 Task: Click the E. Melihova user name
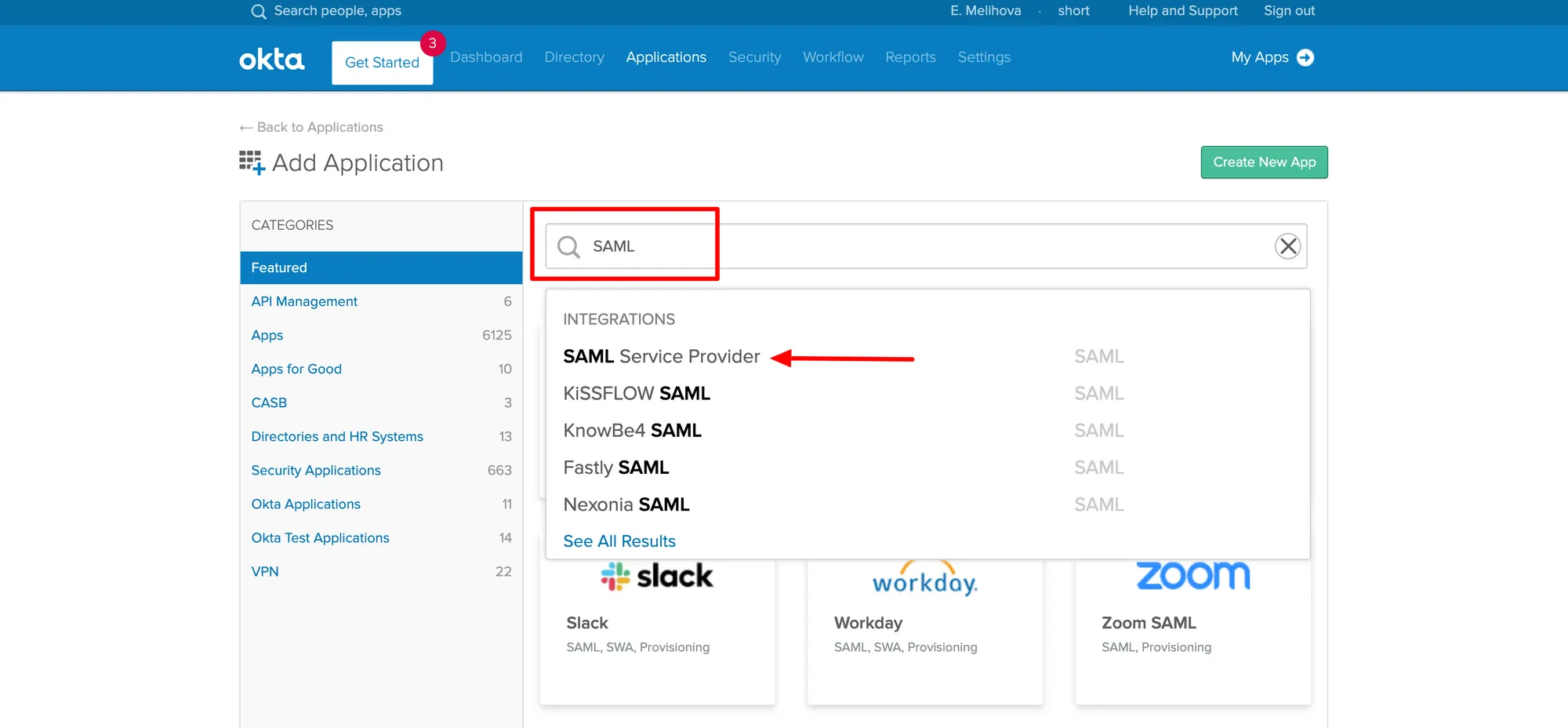[985, 11]
